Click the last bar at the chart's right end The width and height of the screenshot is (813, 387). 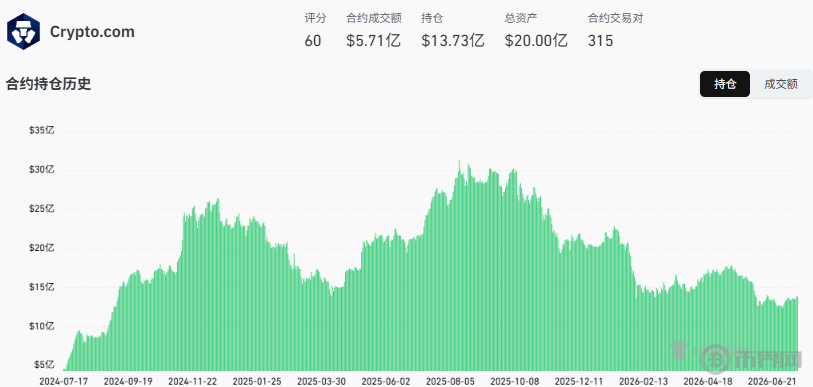(x=797, y=334)
